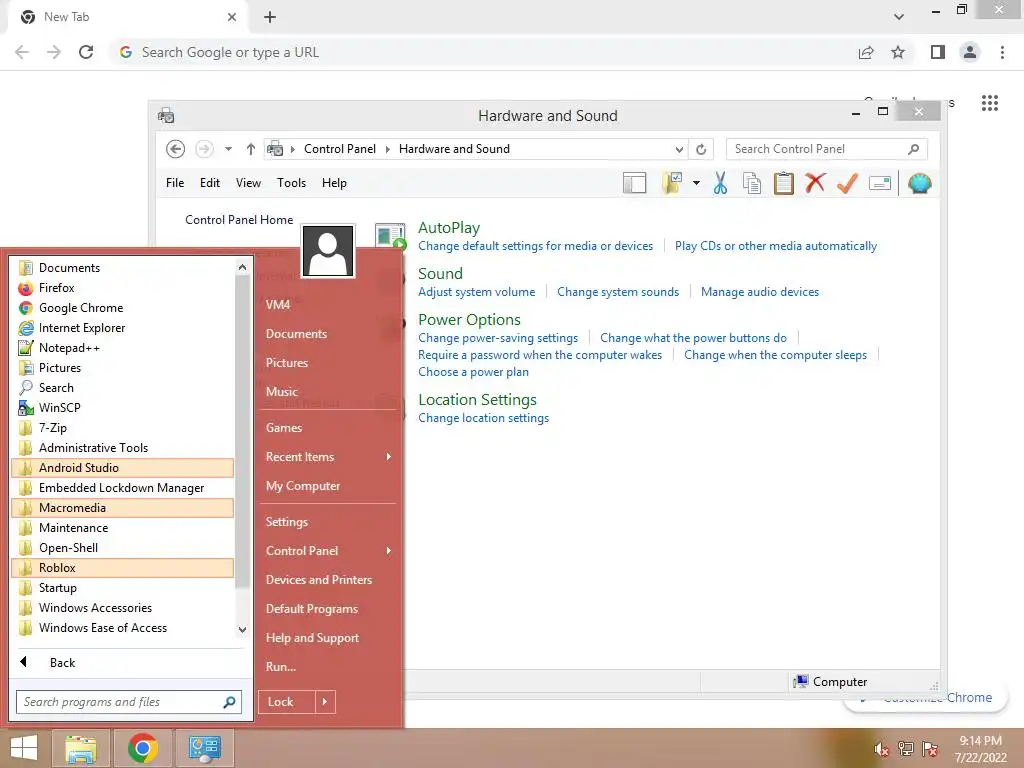This screenshot has height=768, width=1024.
Task: Click Control Panel icon on taskbar
Action: click(x=204, y=748)
